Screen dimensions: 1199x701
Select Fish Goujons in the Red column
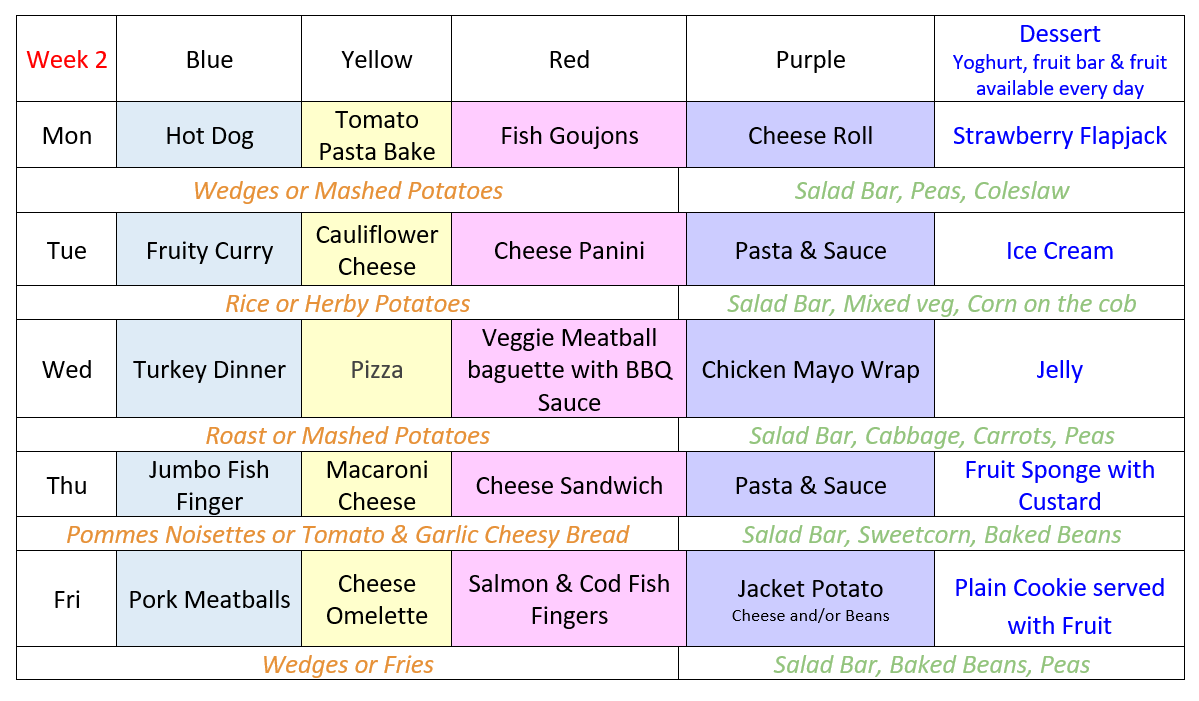(569, 135)
